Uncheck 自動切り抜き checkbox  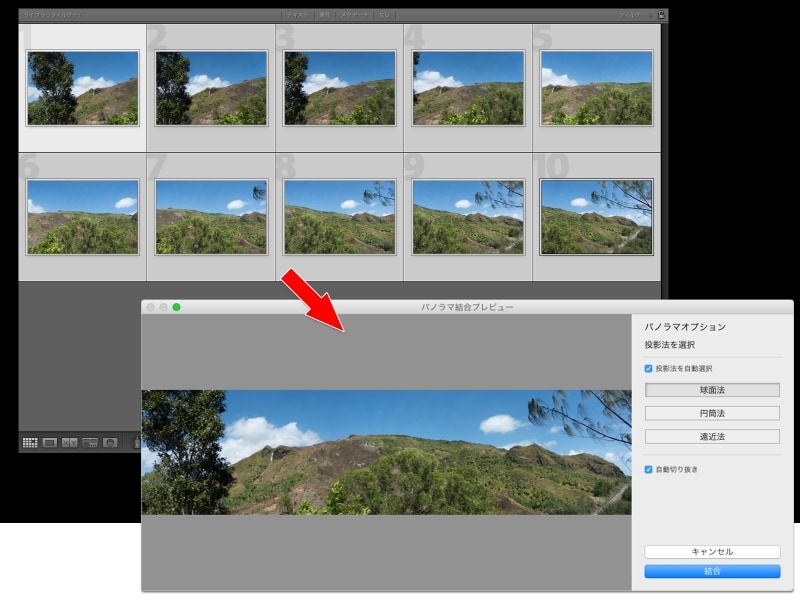[649, 469]
